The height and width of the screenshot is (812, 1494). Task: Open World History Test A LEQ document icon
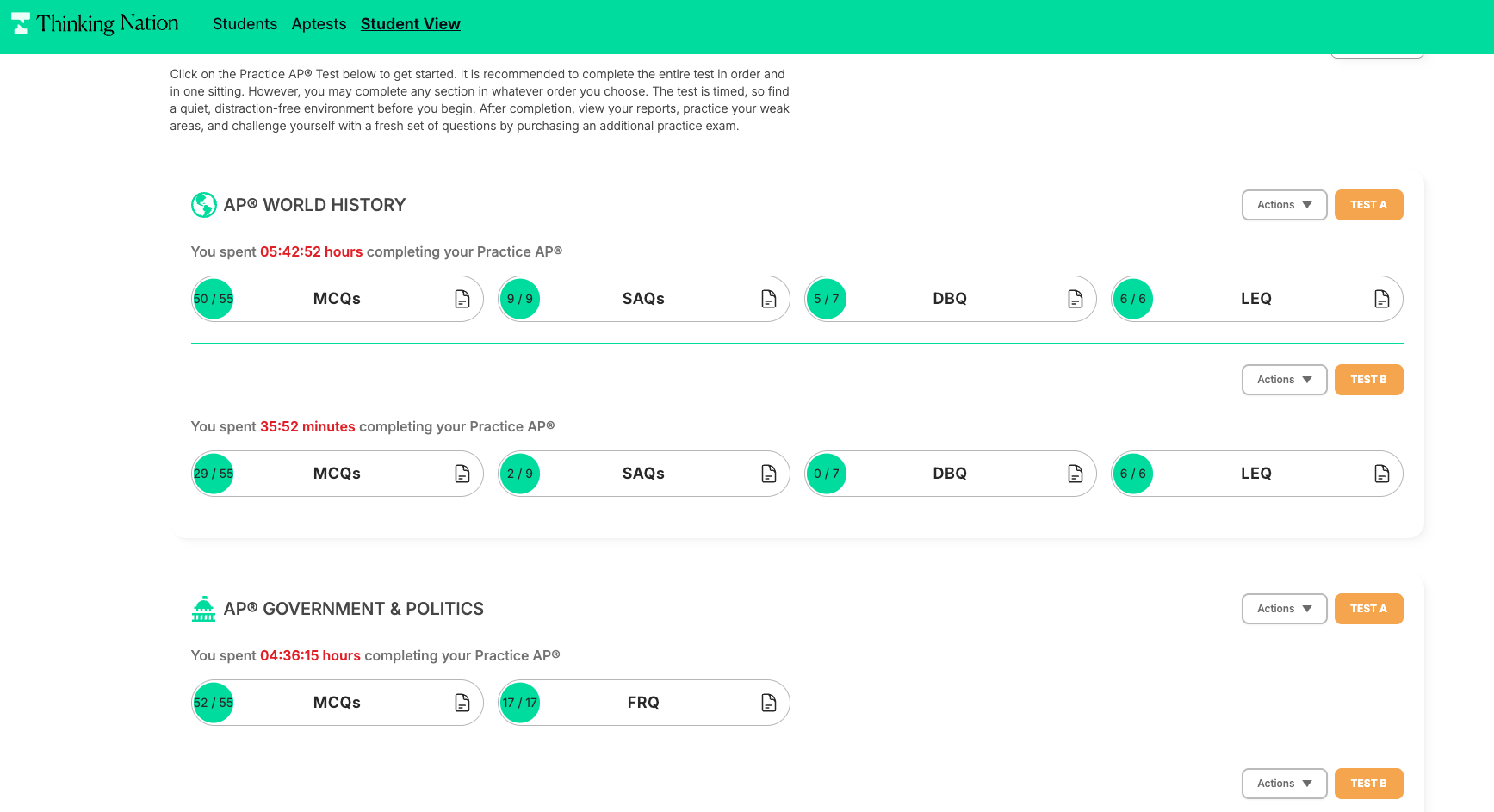pyautogui.click(x=1382, y=299)
